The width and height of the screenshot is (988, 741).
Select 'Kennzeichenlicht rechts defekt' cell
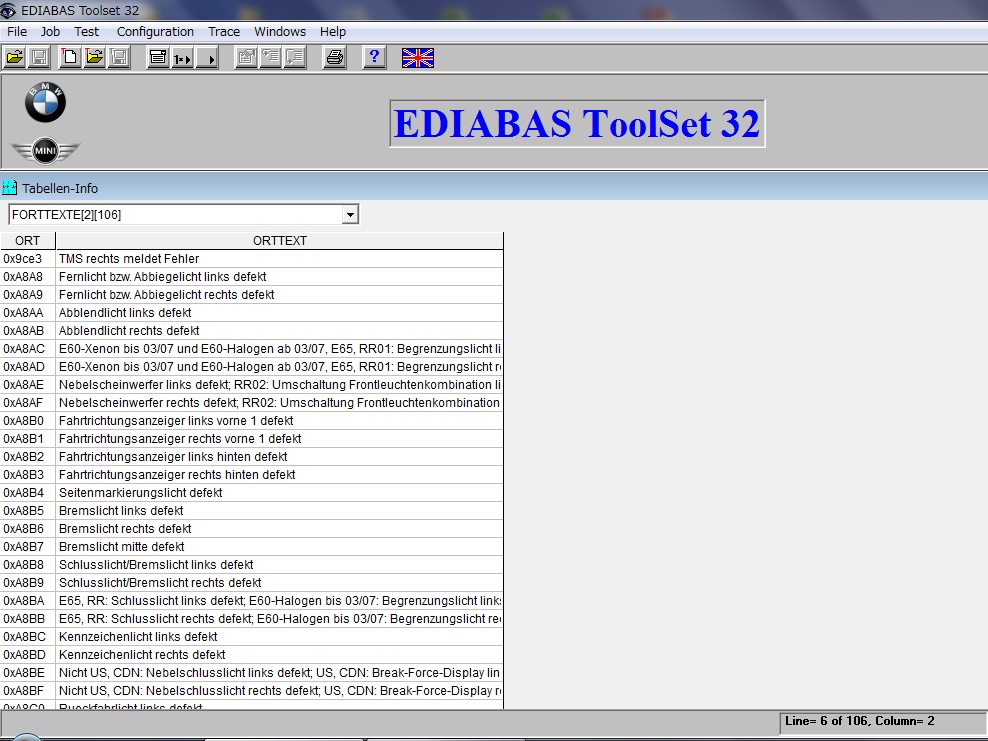[x=280, y=655]
